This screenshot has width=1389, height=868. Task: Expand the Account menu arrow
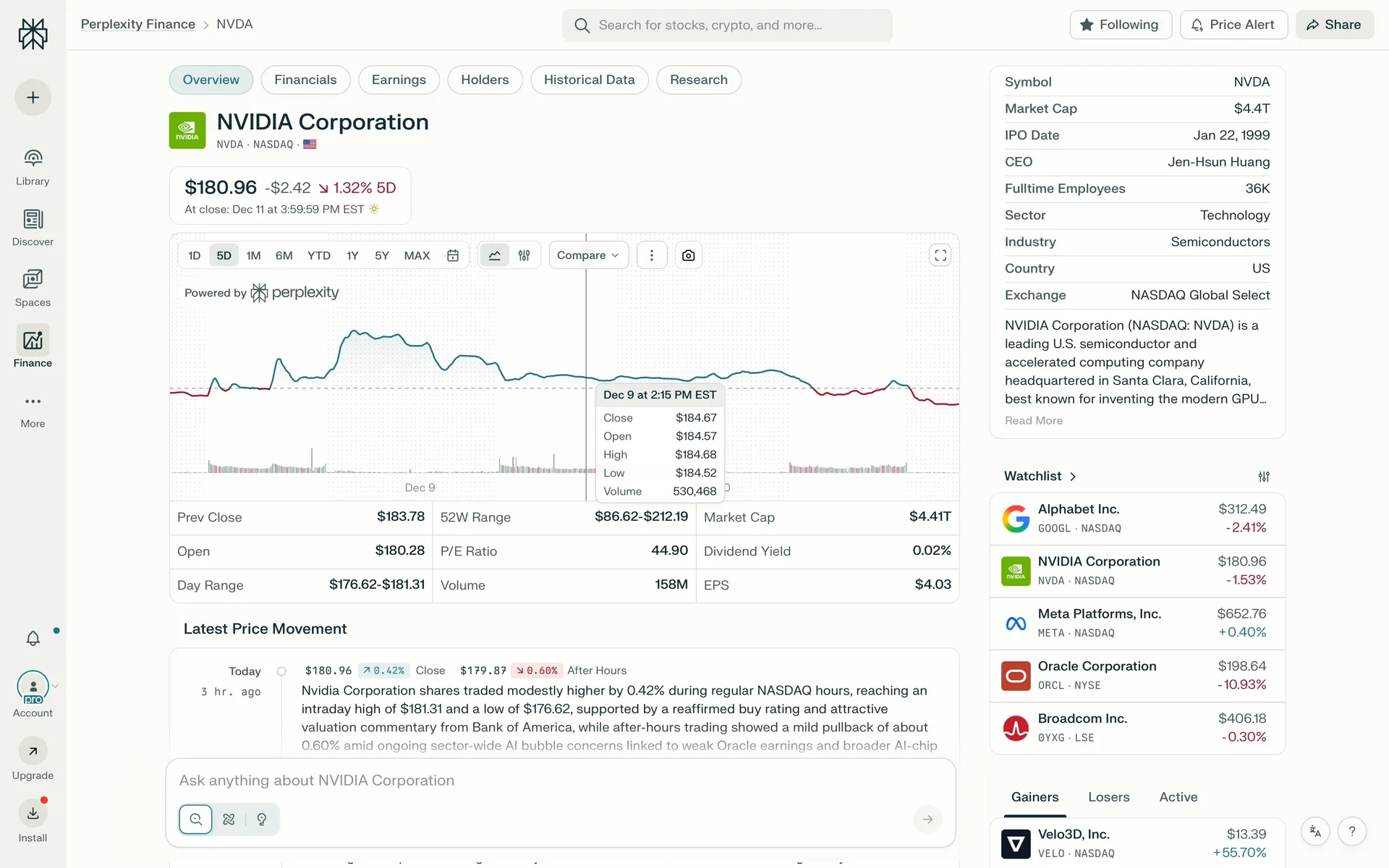pyautogui.click(x=56, y=686)
